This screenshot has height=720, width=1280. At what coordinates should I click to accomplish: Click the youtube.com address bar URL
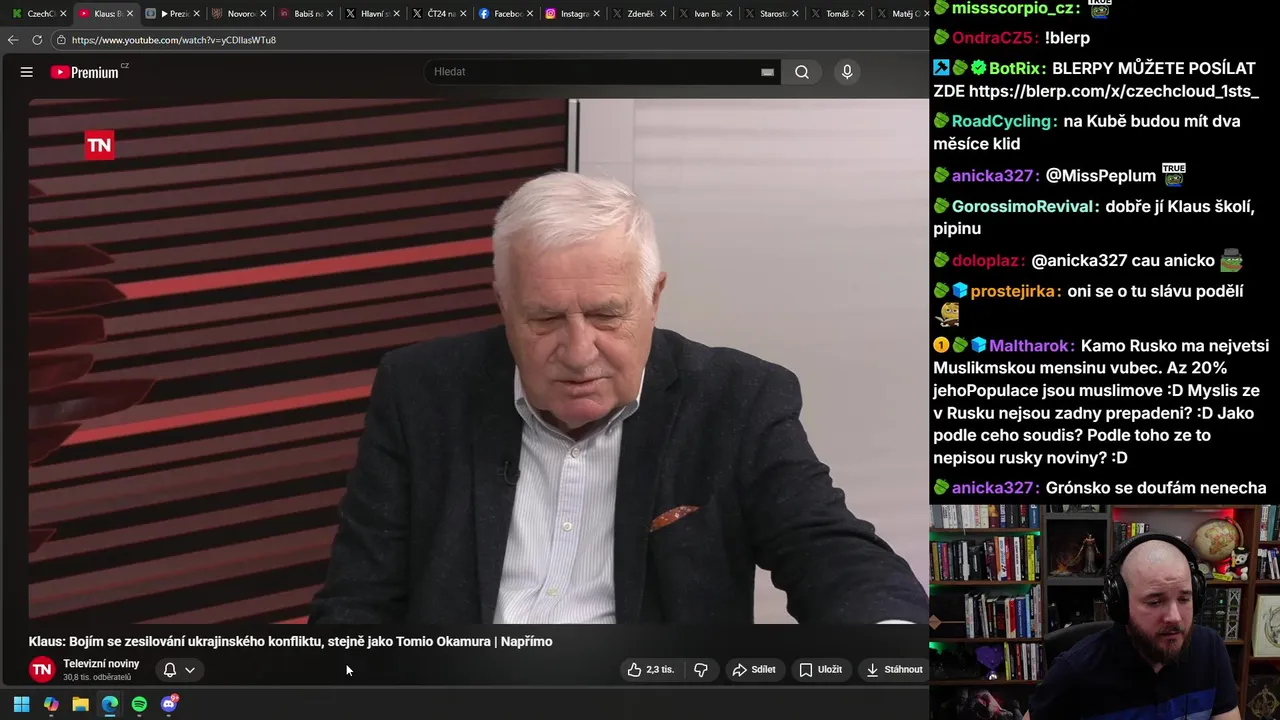point(174,40)
